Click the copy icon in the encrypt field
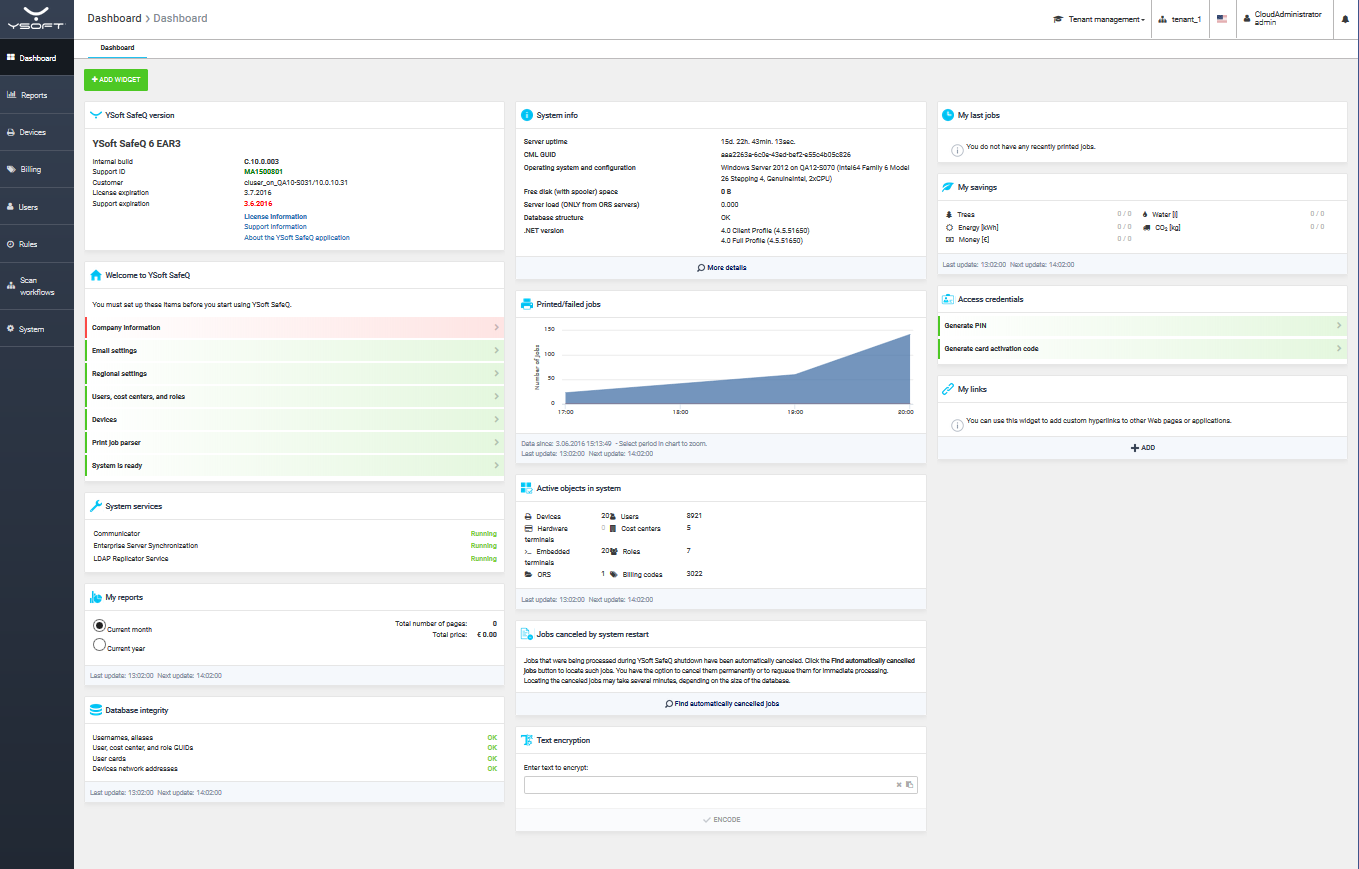This screenshot has width=1359, height=869. tap(910, 785)
